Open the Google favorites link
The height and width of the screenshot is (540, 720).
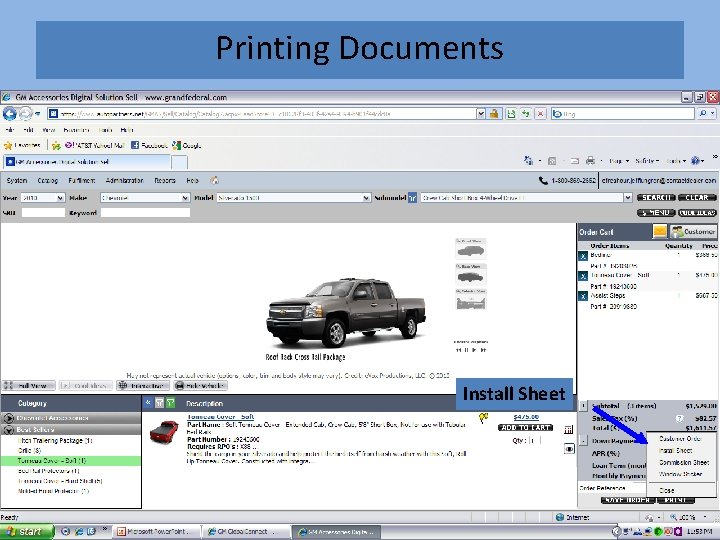187,146
